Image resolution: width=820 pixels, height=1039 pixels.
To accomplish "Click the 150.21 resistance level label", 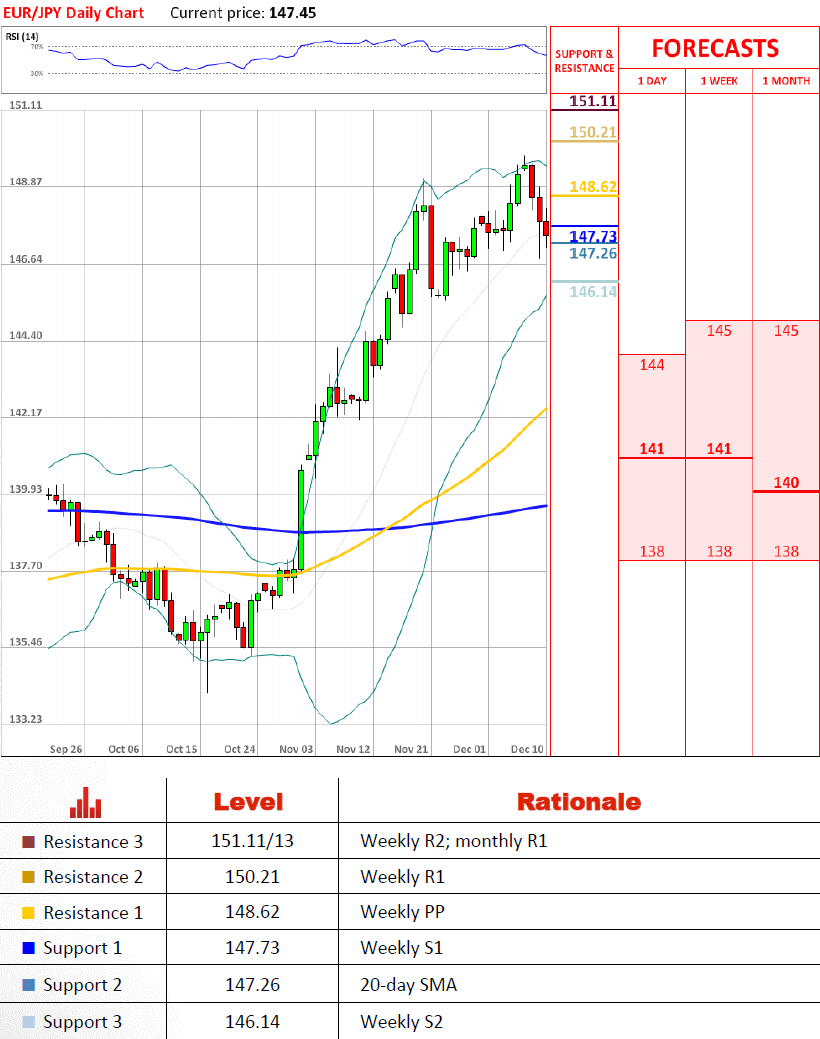I will pos(593,132).
